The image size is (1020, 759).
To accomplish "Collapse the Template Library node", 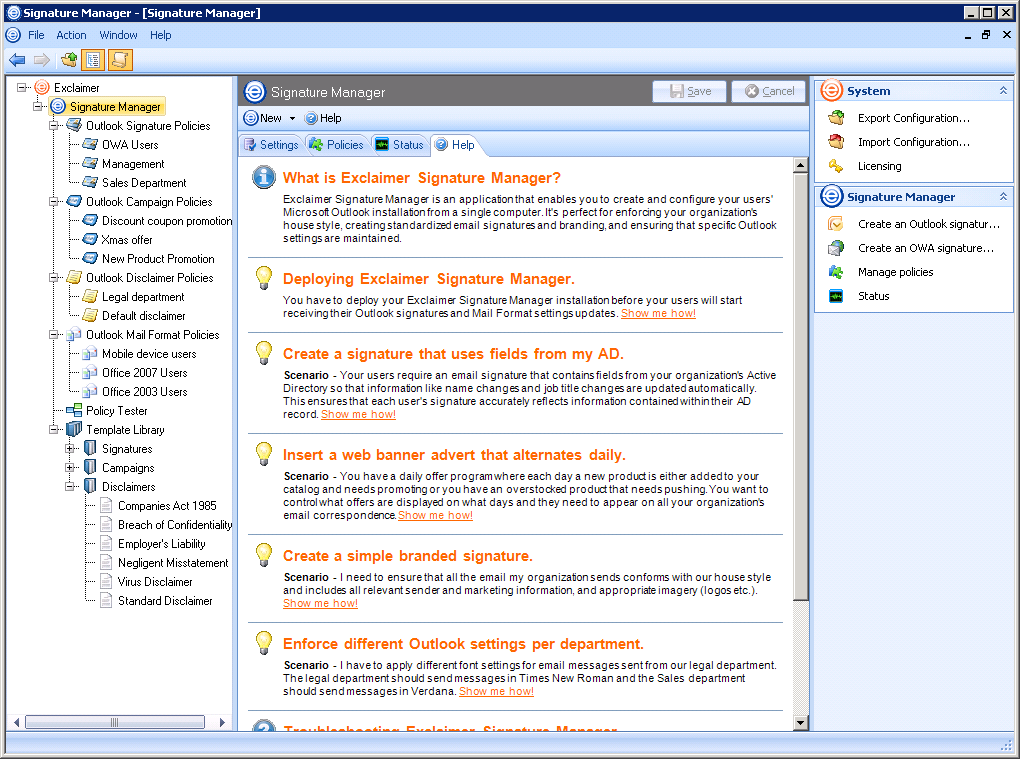I will coord(55,429).
